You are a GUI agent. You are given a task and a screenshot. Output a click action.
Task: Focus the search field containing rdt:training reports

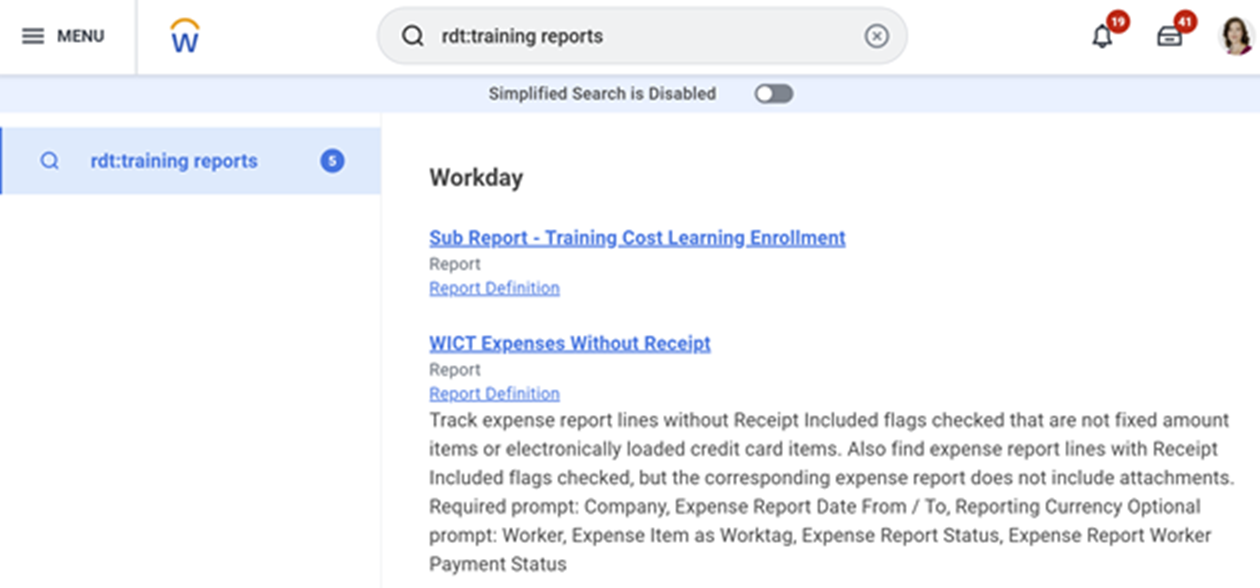642,36
